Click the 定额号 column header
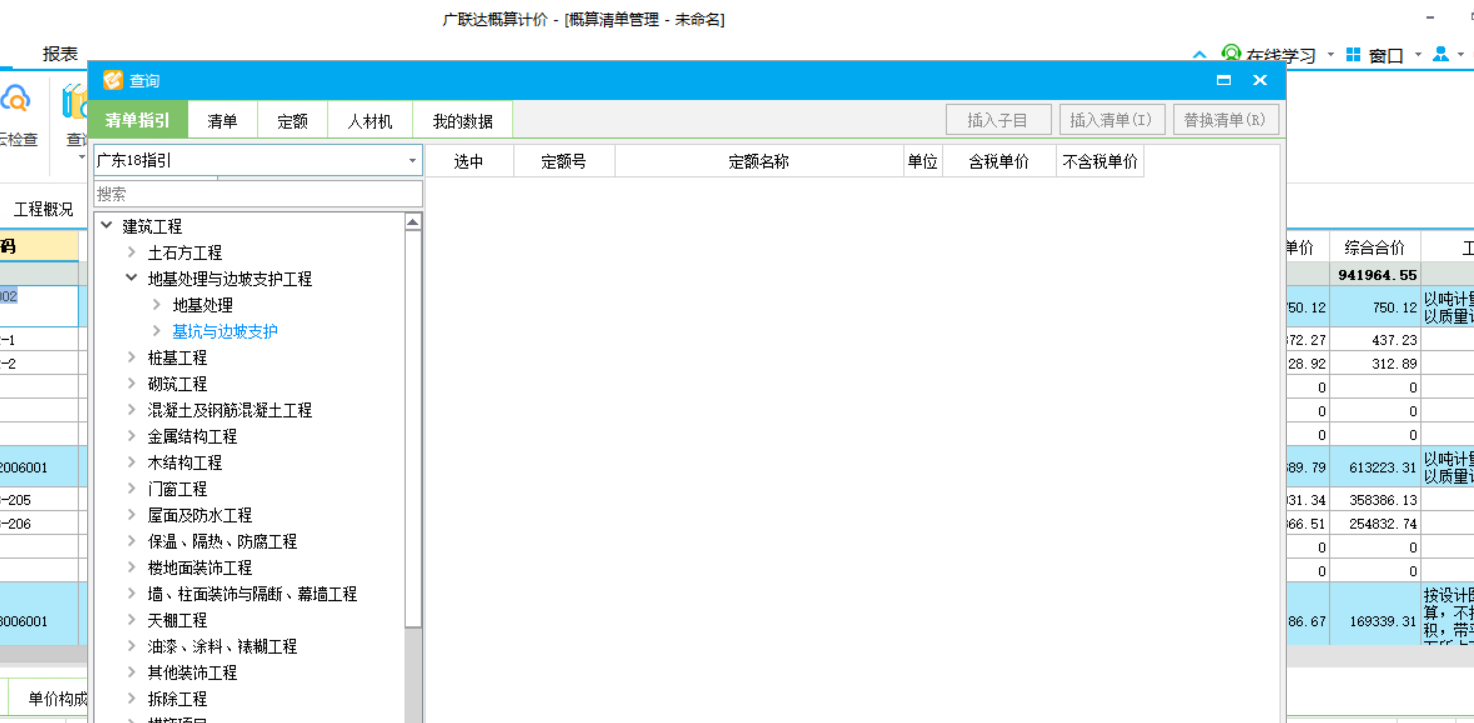The height and width of the screenshot is (723, 1474). [564, 161]
